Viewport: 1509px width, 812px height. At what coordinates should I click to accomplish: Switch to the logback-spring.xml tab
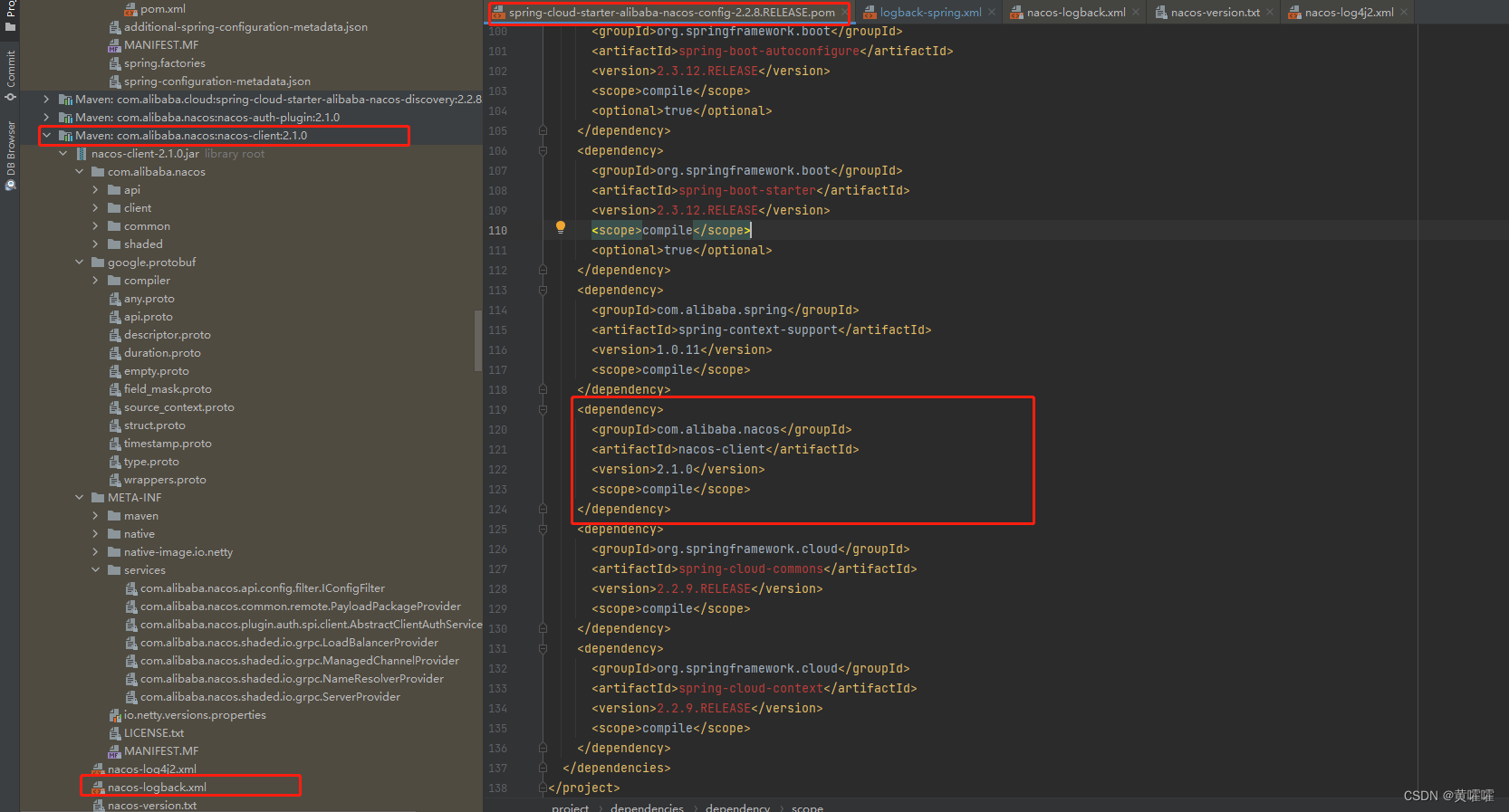tap(930, 13)
